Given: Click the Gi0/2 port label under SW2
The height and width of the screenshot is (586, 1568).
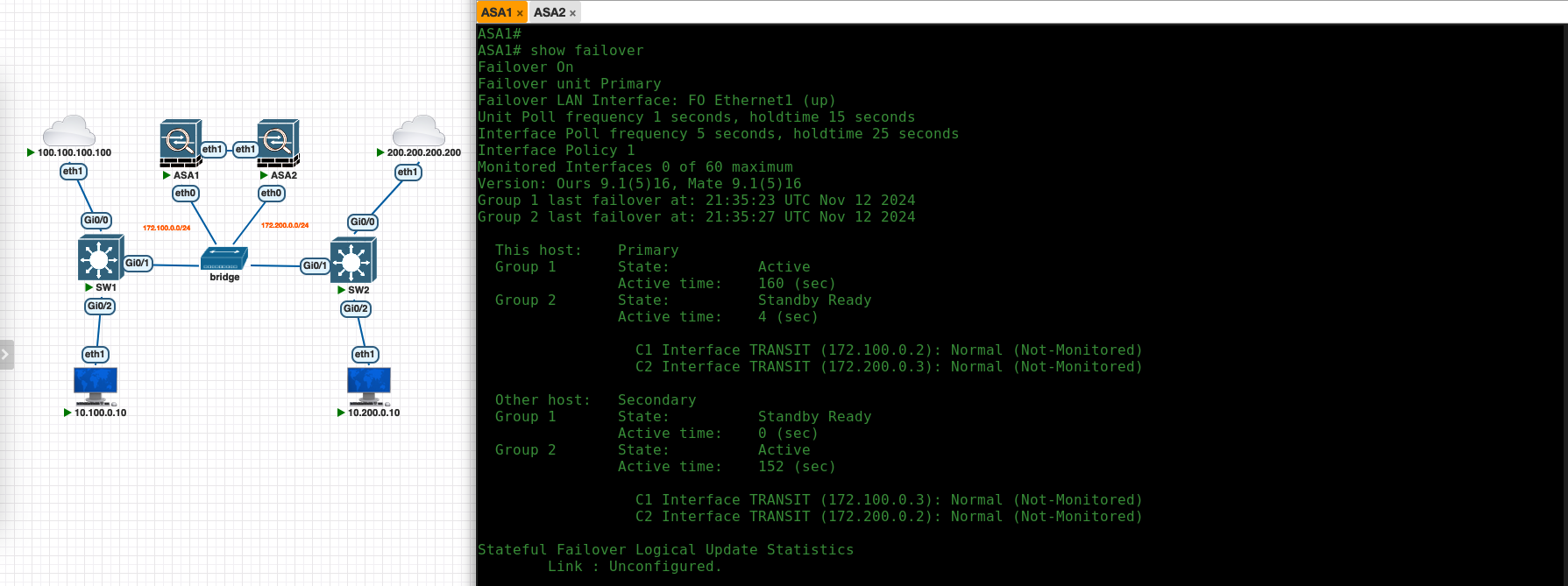Looking at the screenshot, I should pyautogui.click(x=356, y=308).
